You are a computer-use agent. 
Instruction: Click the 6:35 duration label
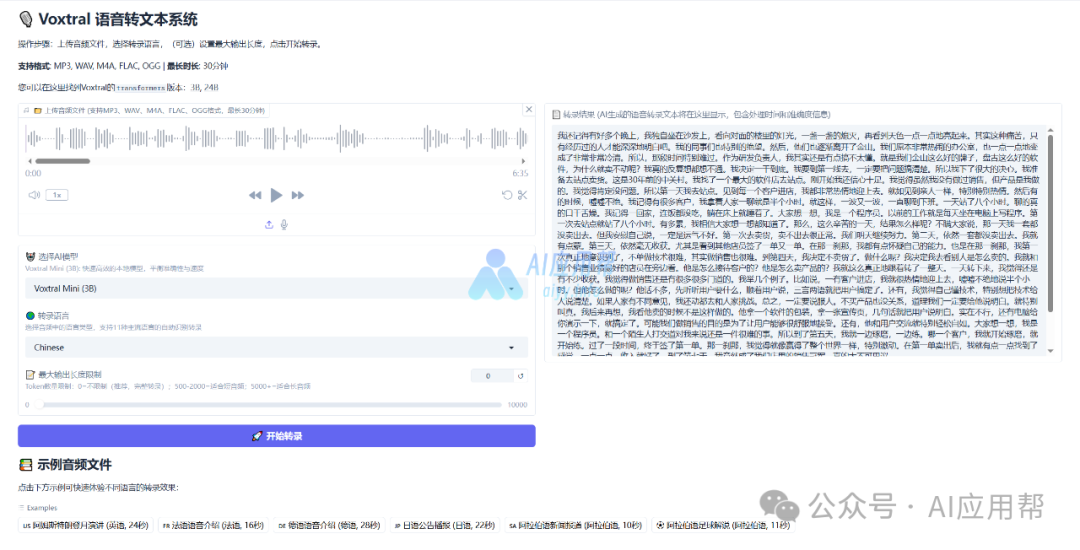520,173
